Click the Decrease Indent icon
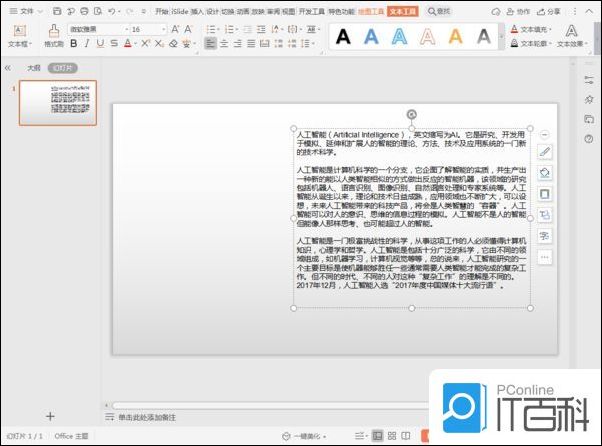Image resolution: width=602 pixels, height=446 pixels. point(248,29)
